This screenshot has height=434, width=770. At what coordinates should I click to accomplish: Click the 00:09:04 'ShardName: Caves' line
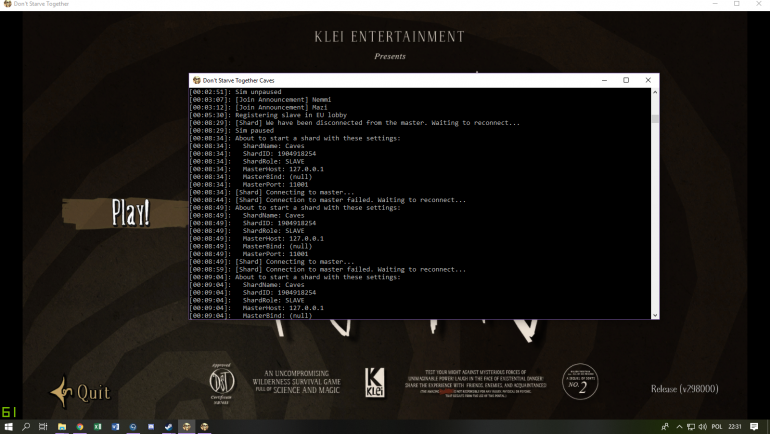[x=247, y=285]
